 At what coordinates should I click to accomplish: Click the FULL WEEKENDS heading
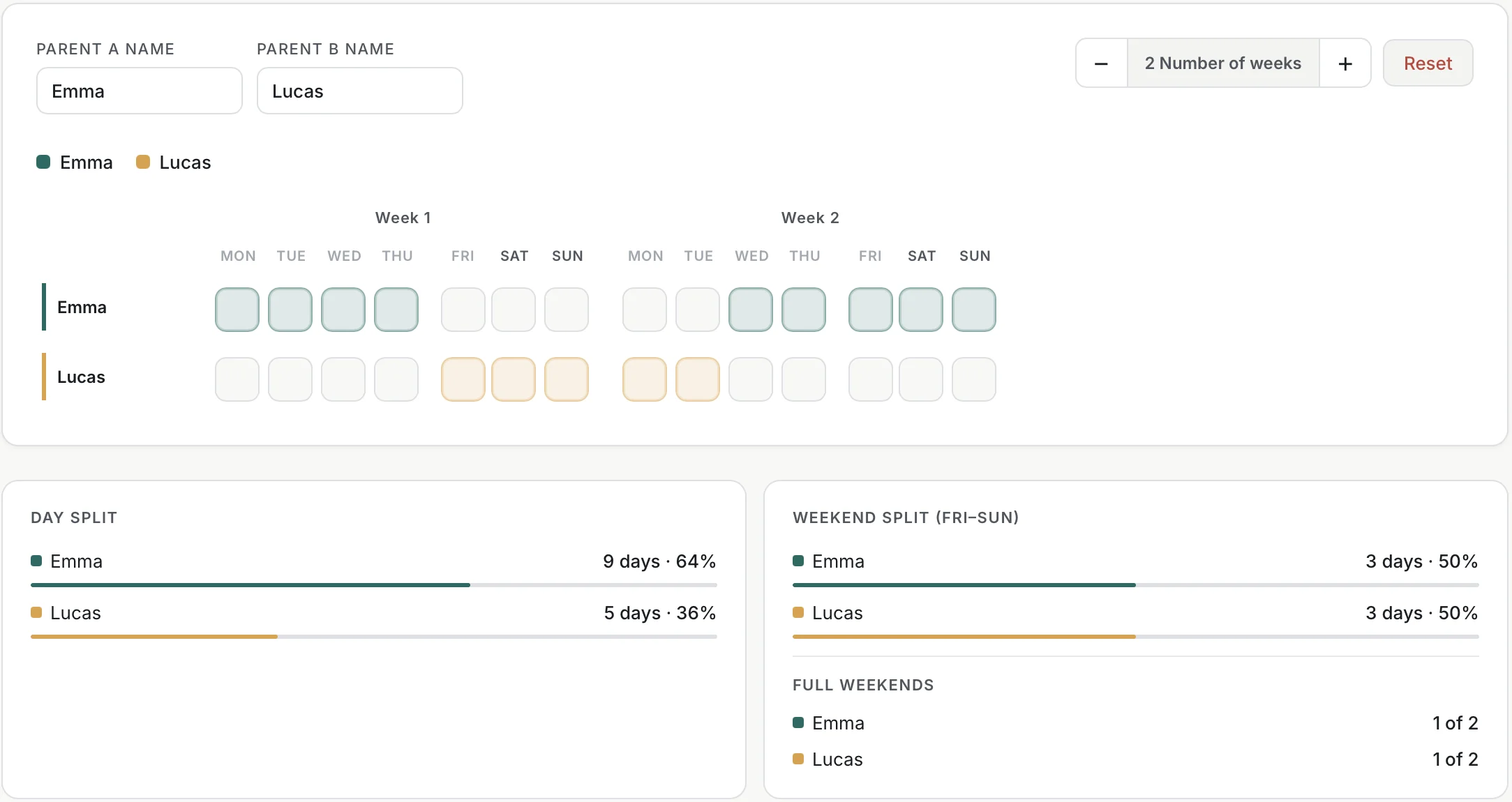(x=863, y=685)
